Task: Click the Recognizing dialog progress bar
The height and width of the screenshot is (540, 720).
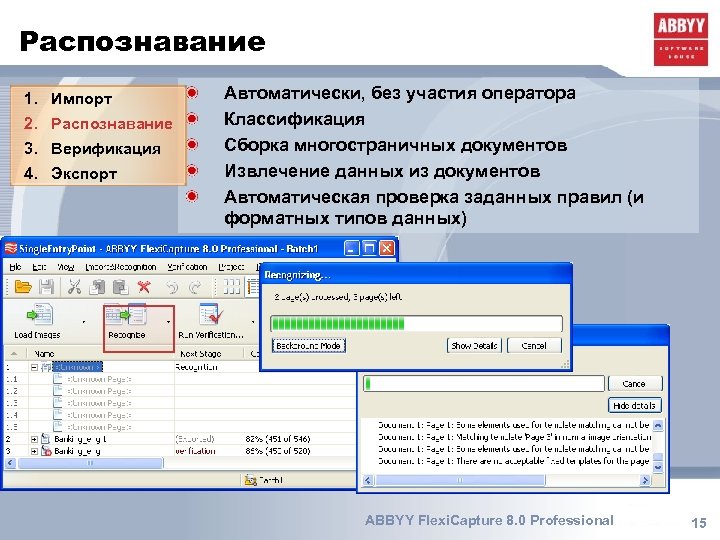Action: point(416,323)
